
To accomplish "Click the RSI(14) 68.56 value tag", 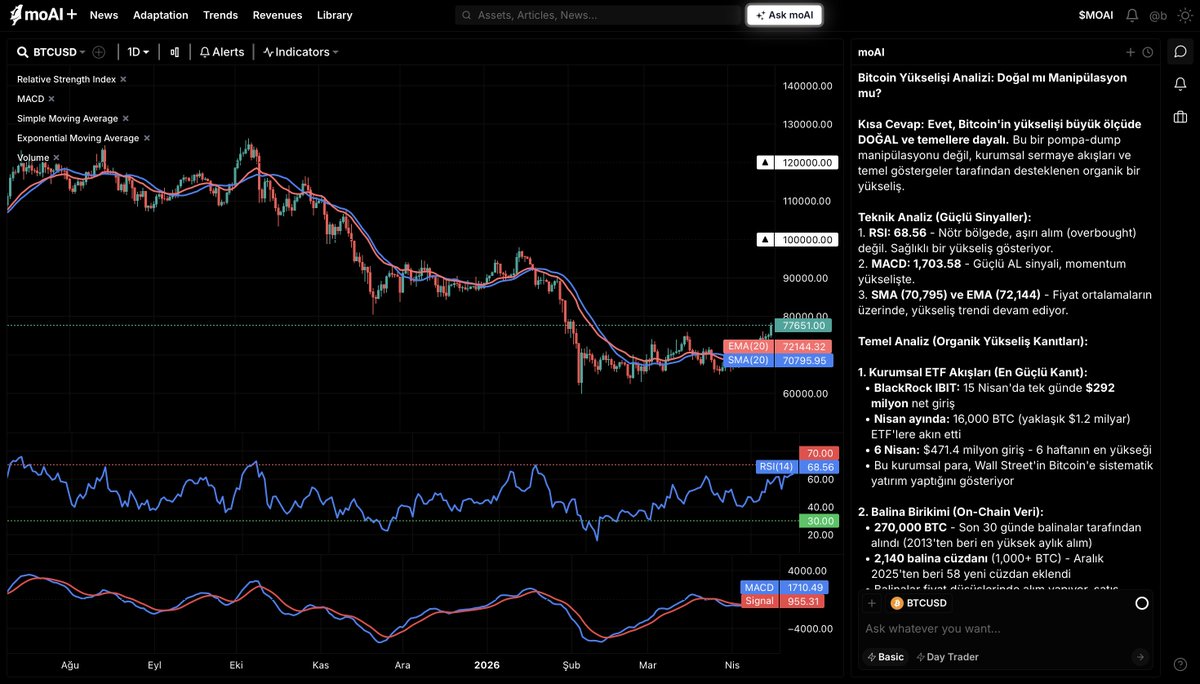I will [x=797, y=467].
